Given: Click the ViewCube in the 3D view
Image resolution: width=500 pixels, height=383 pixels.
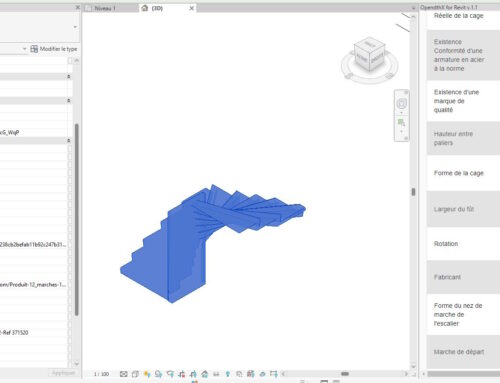Looking at the screenshot, I should 369,53.
